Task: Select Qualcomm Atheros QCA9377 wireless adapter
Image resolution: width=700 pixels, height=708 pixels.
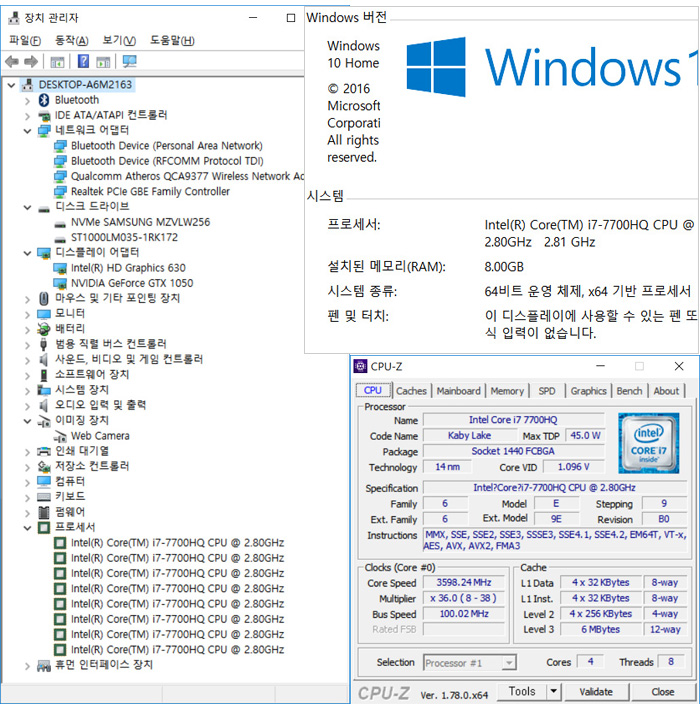Action: click(187, 176)
